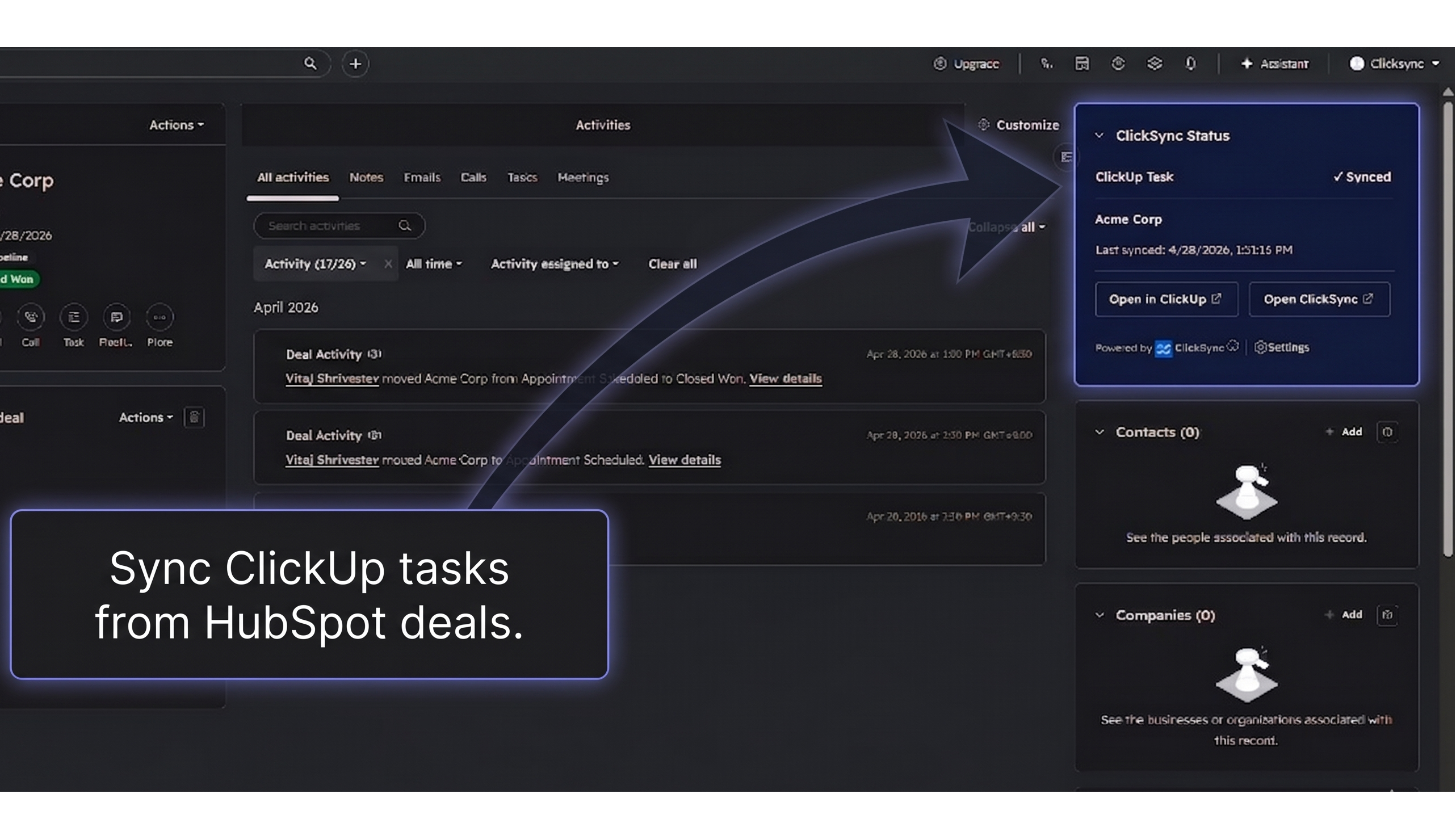Click the Synced status label
The width and height of the screenshot is (1456, 819).
1362,177
